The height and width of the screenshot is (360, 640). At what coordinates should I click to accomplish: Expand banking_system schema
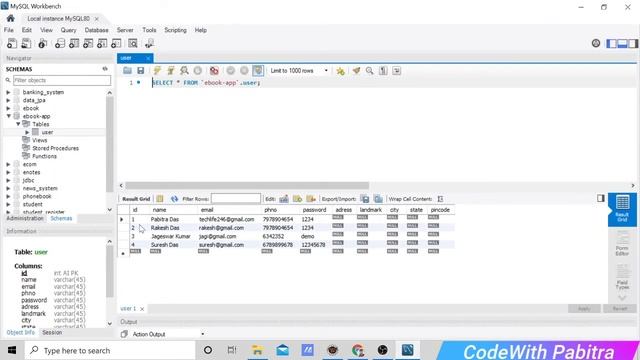[x=8, y=92]
